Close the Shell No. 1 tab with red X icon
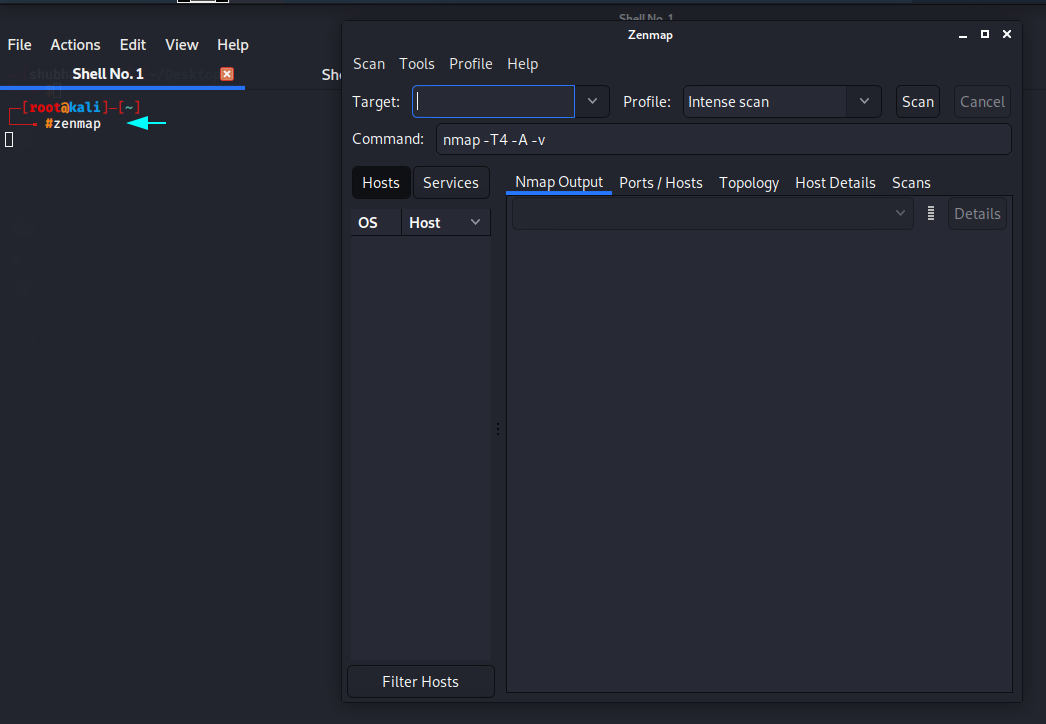The height and width of the screenshot is (724, 1046). click(x=225, y=73)
